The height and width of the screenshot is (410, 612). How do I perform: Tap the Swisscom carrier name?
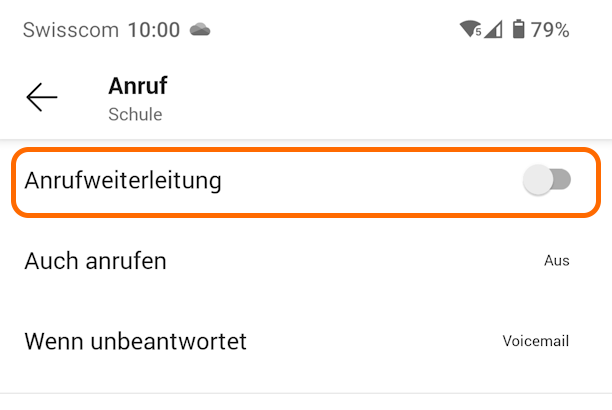pyautogui.click(x=70, y=30)
